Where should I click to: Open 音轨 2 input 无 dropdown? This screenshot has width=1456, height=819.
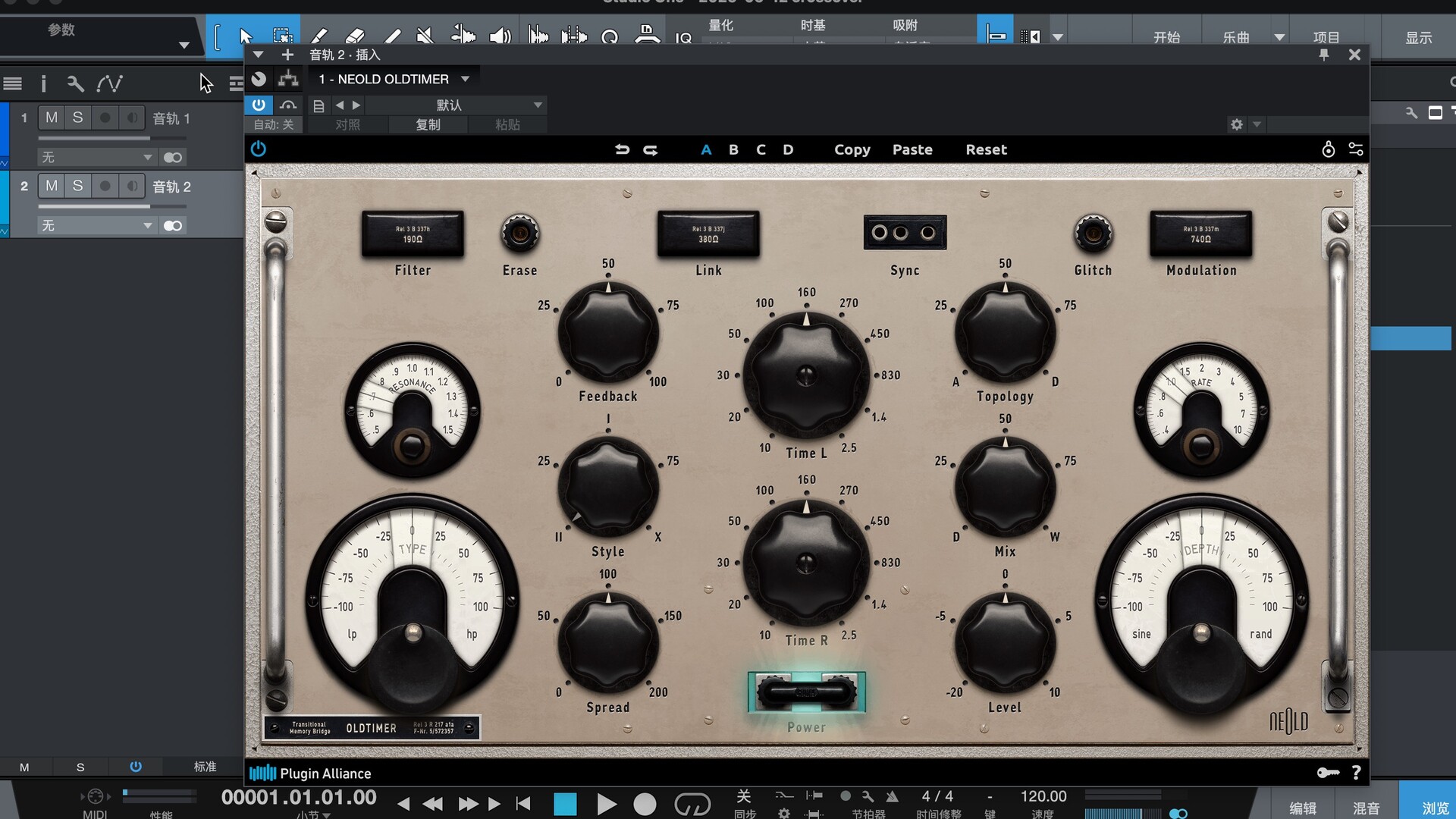coord(97,225)
